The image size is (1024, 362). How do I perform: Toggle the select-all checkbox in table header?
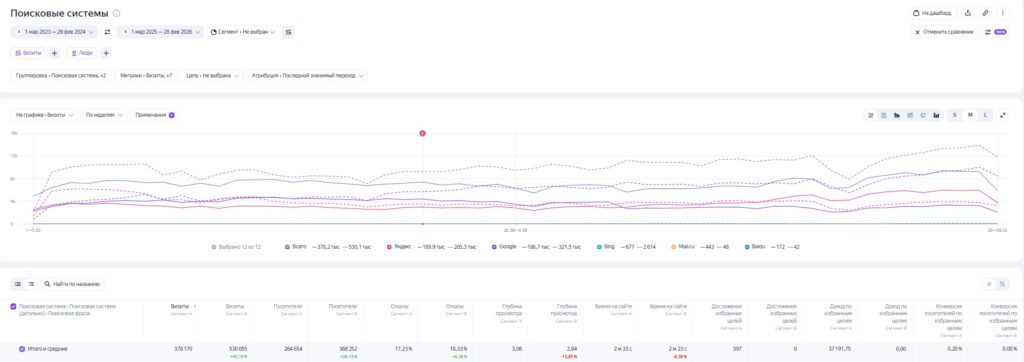click(14, 306)
